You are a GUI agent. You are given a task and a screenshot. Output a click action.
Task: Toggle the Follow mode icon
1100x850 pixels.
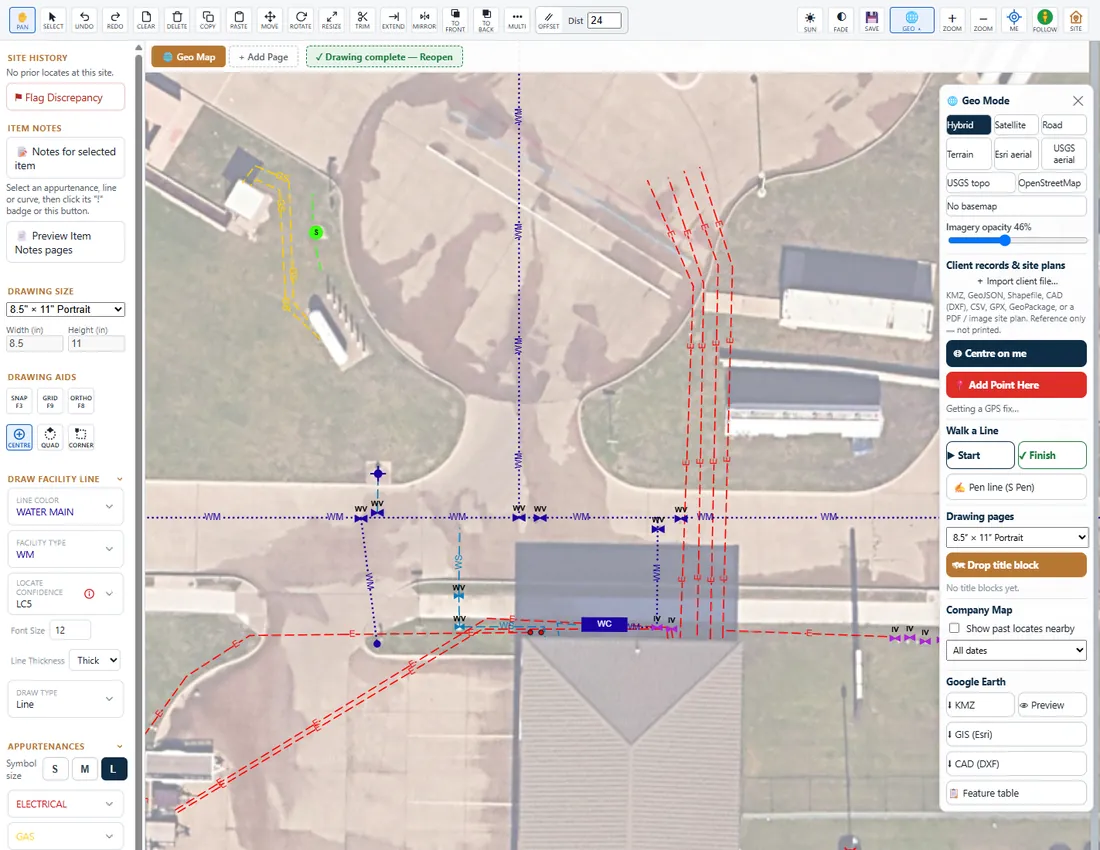1045,20
